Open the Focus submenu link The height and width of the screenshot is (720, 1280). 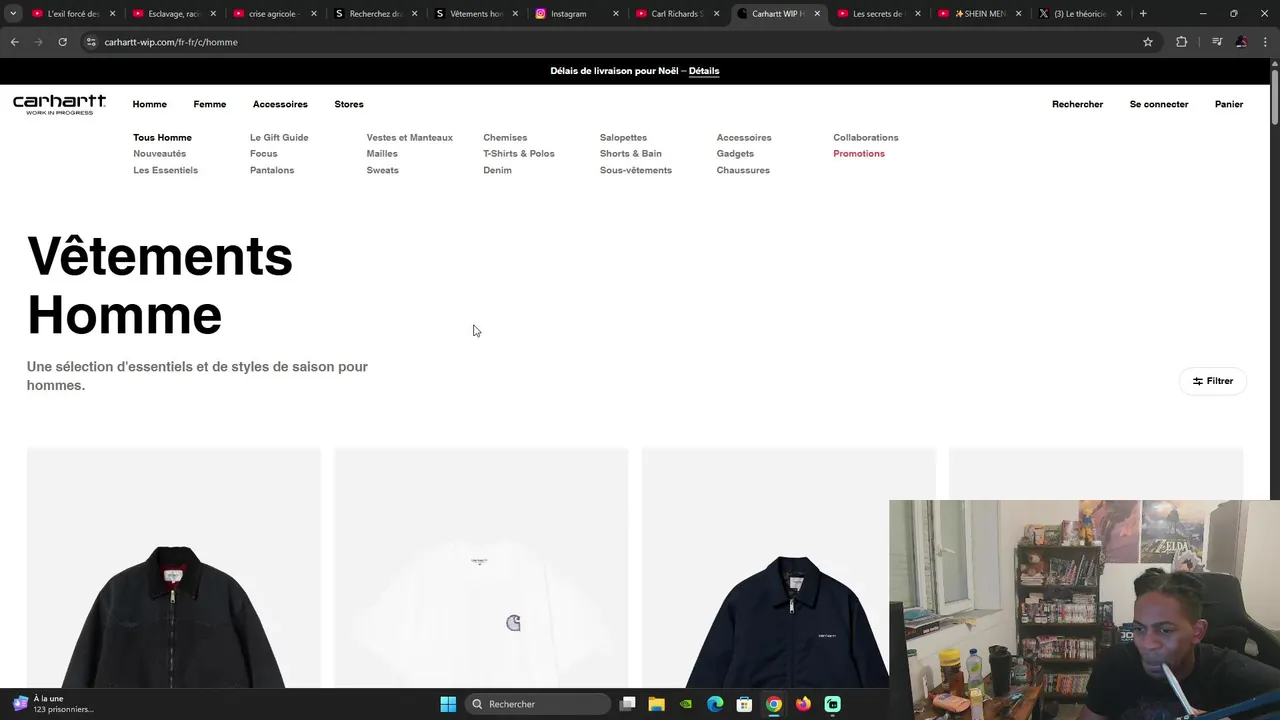(x=264, y=154)
